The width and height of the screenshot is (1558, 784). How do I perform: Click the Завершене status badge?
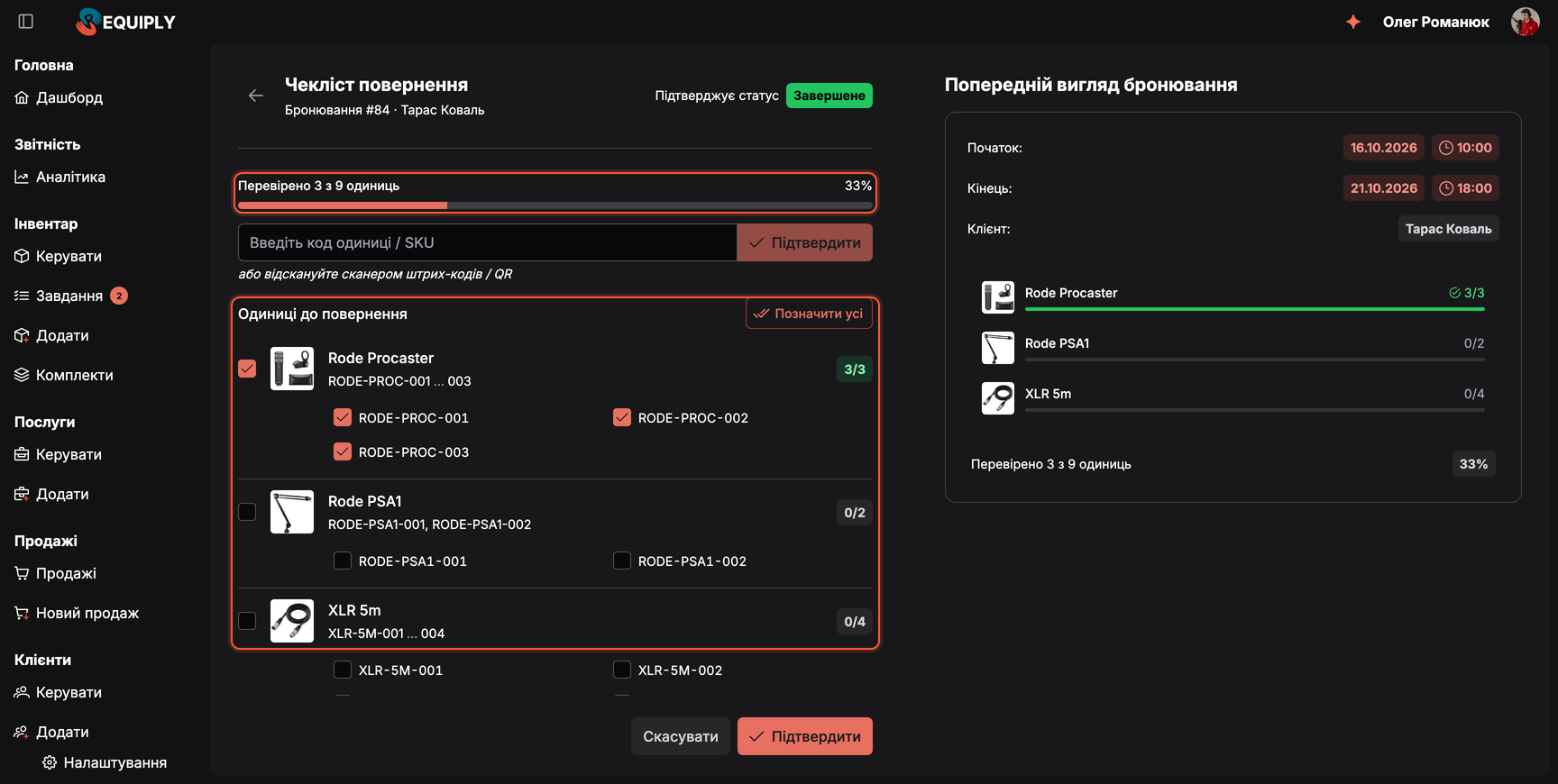pyautogui.click(x=829, y=96)
